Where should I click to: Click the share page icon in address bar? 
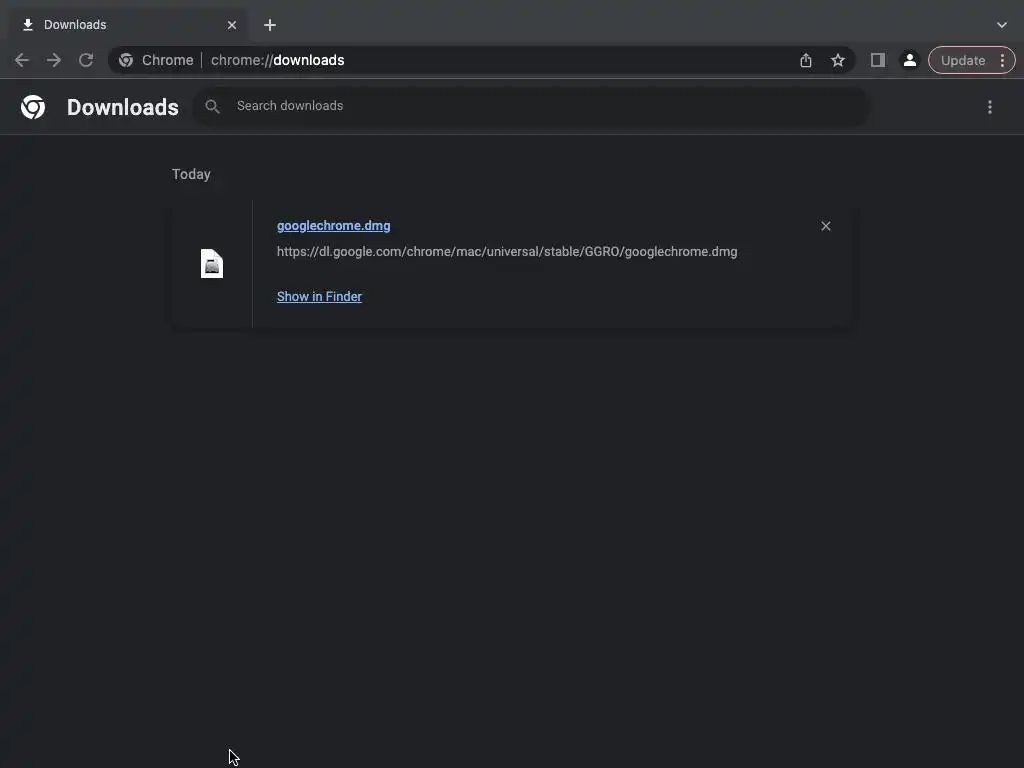tap(806, 60)
